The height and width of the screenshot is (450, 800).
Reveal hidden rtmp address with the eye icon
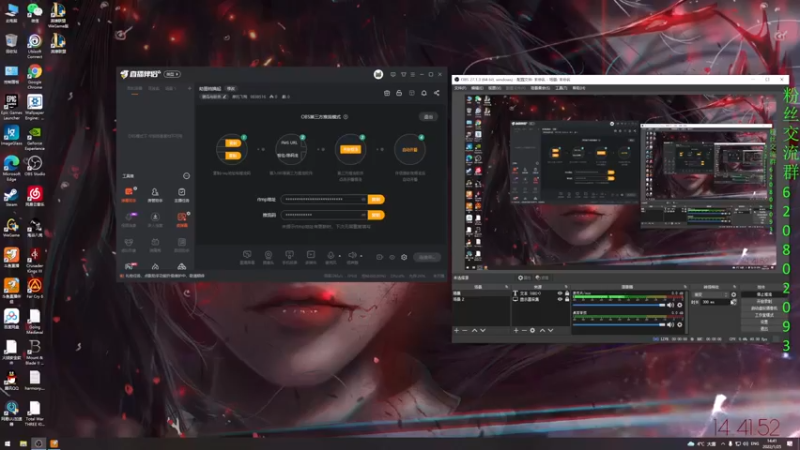tap(363, 199)
